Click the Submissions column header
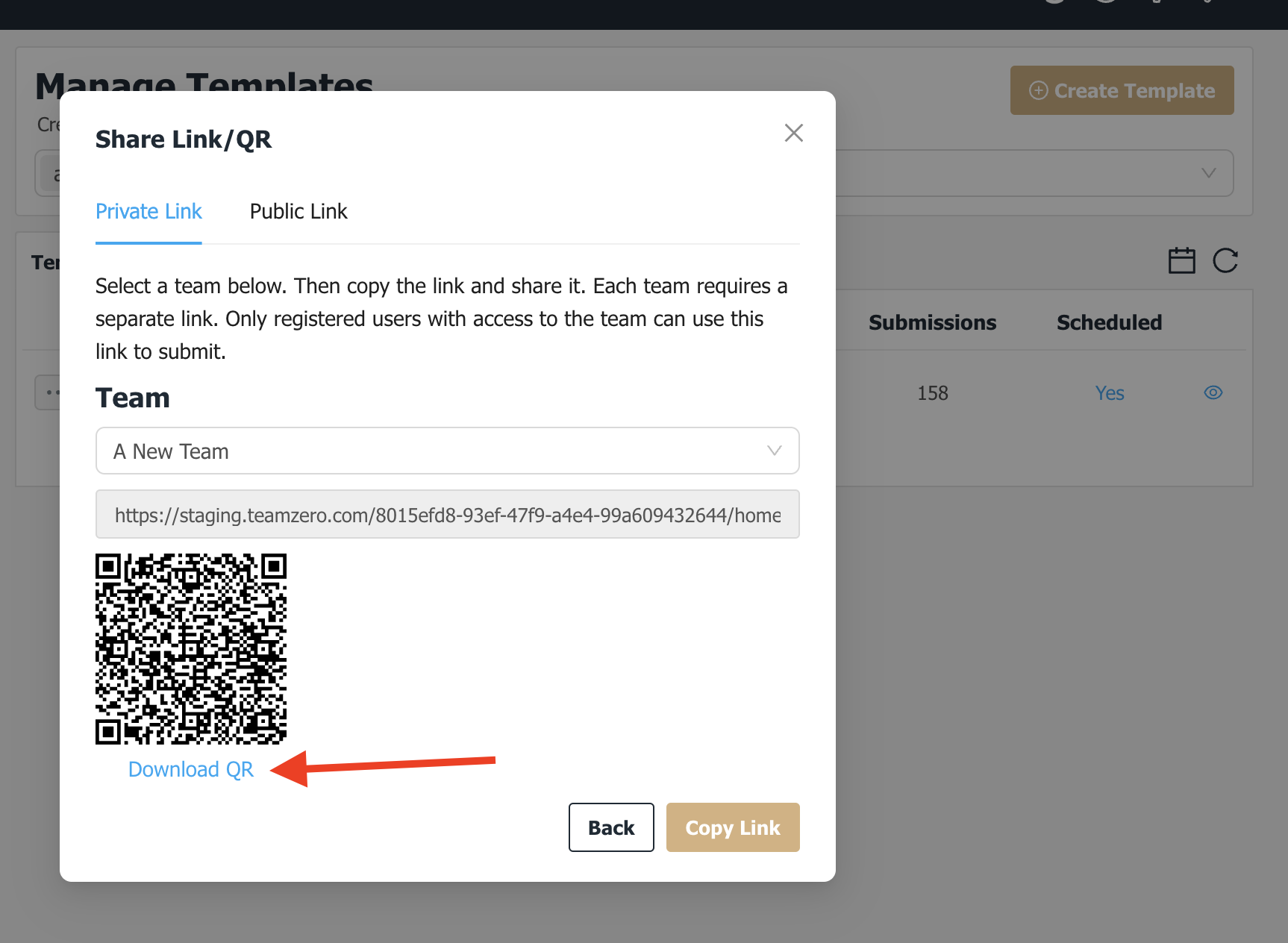Image resolution: width=1288 pixels, height=943 pixels. pos(932,322)
